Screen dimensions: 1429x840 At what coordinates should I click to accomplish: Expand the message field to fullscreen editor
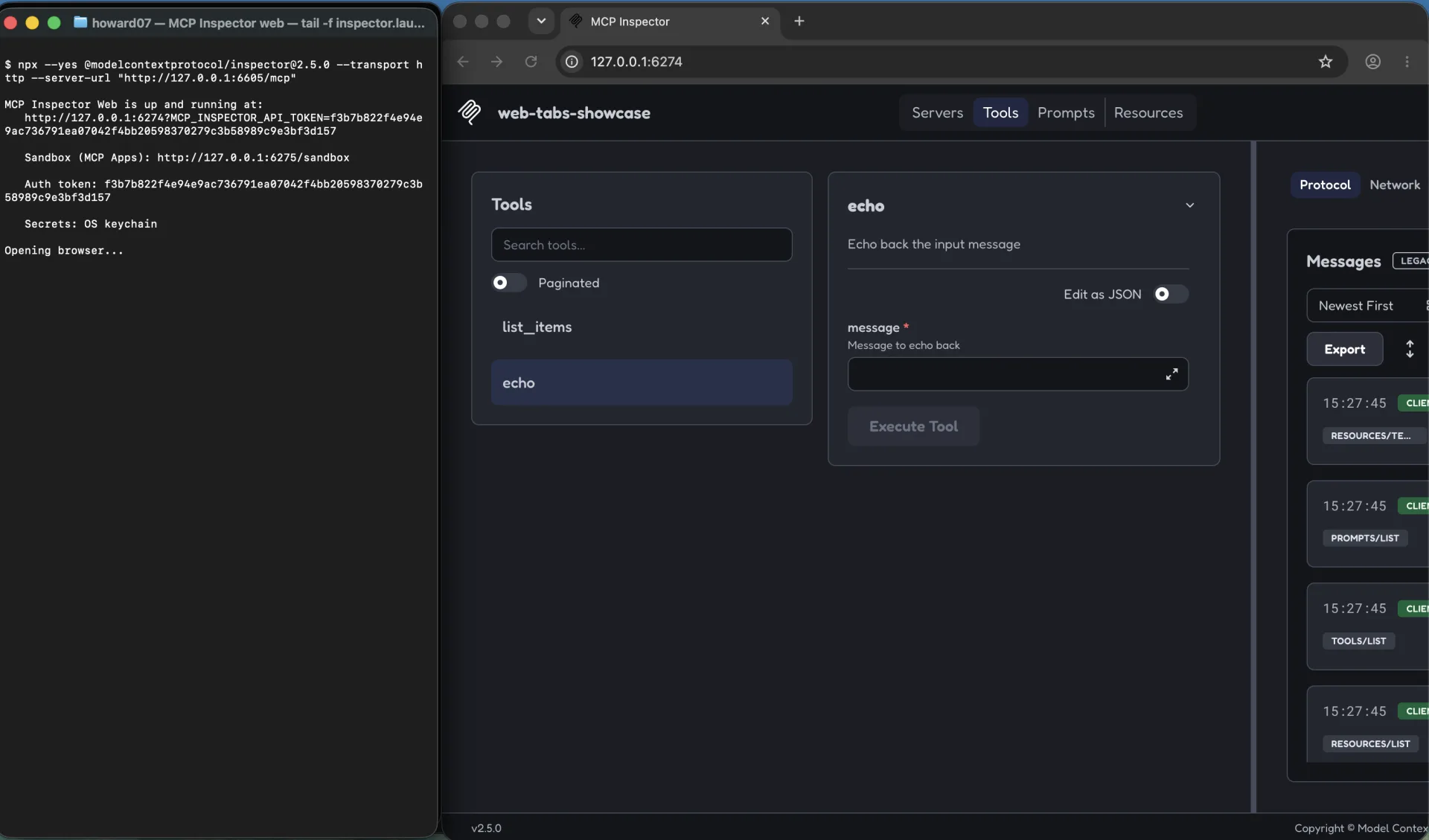coord(1171,374)
